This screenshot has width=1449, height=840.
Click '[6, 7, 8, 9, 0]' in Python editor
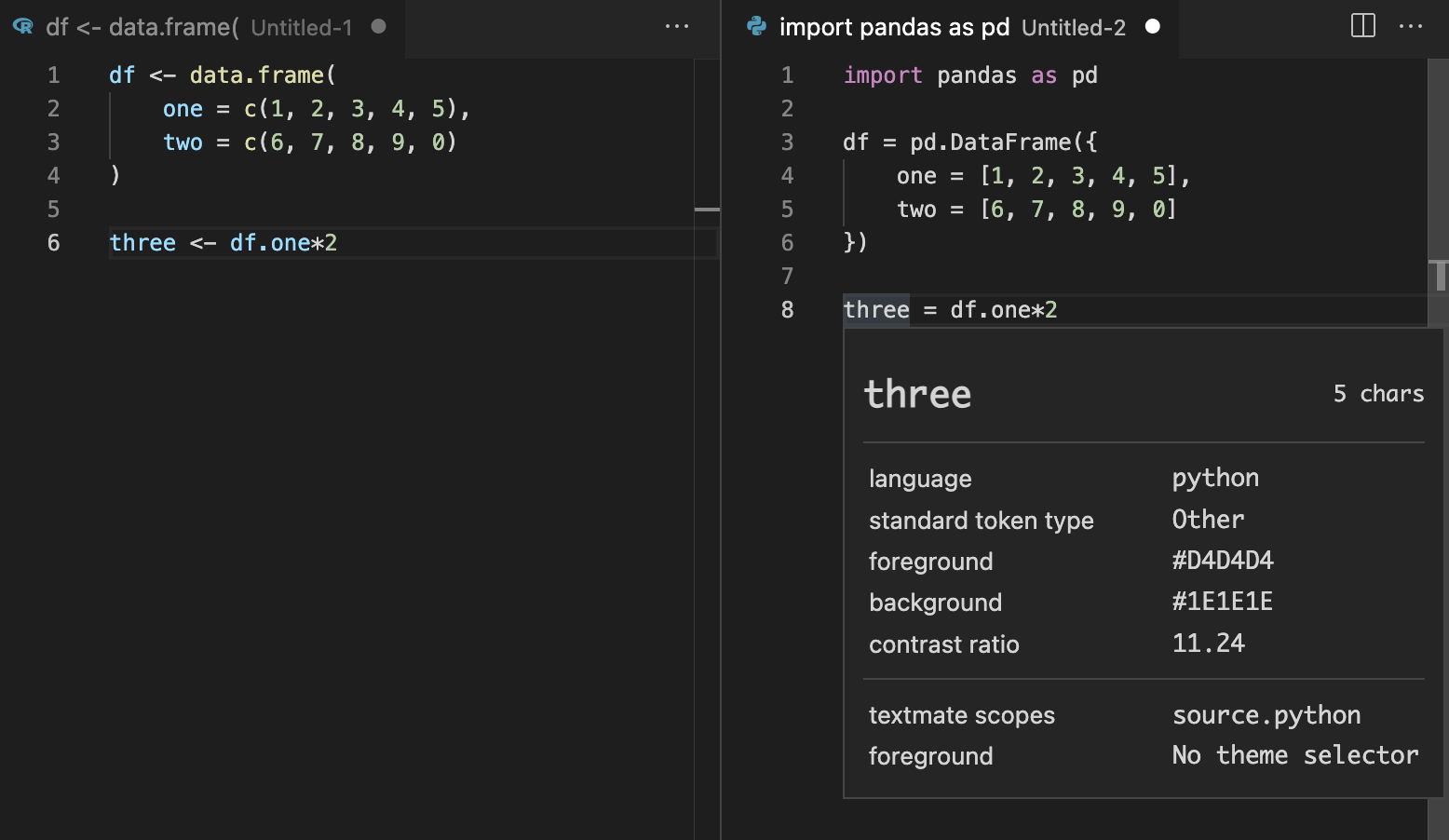(x=1078, y=210)
